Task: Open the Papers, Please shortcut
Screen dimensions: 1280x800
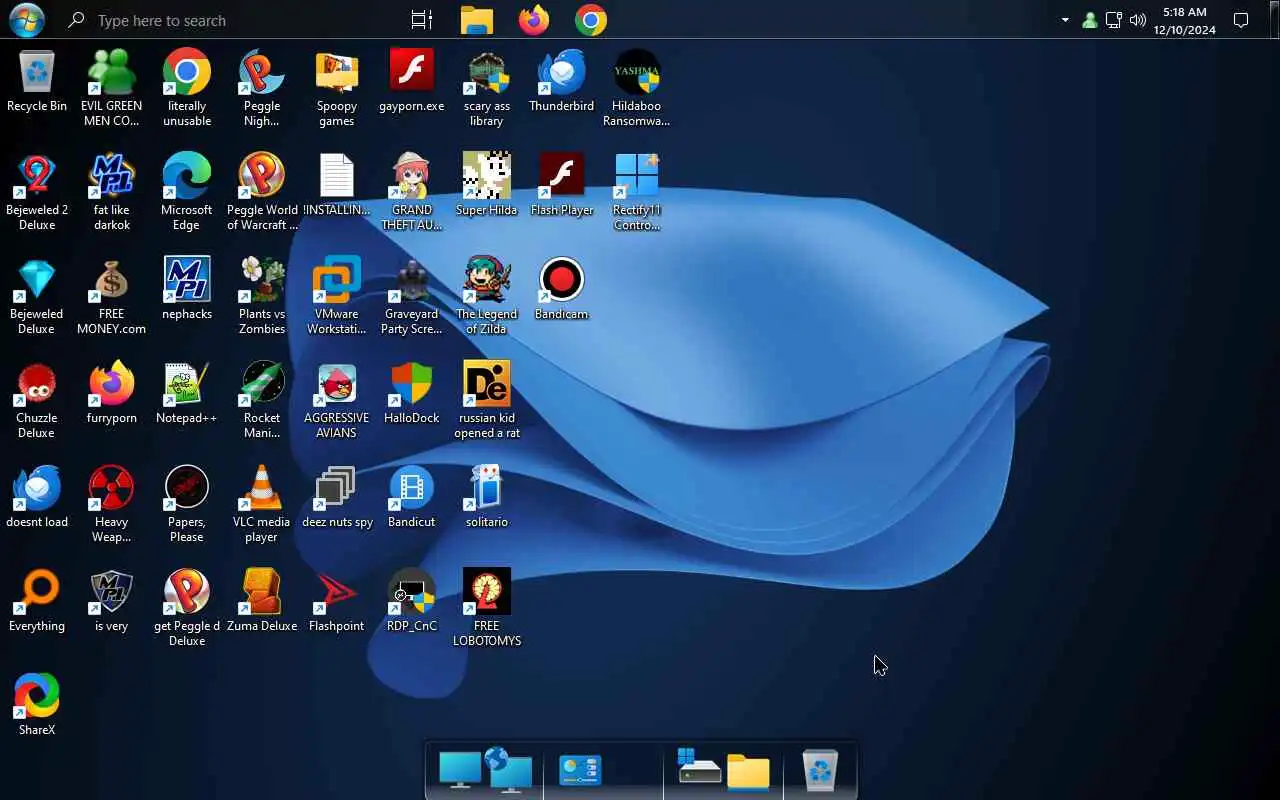Action: click(x=187, y=504)
